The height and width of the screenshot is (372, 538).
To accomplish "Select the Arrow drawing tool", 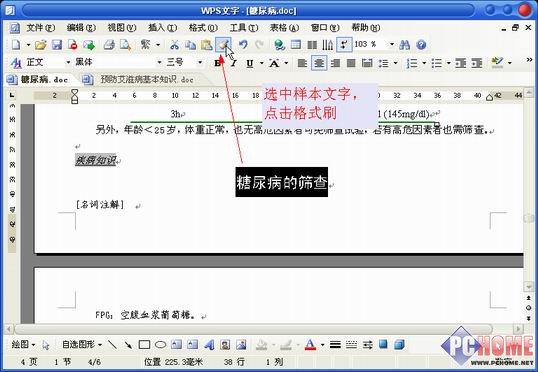I will click(x=128, y=345).
